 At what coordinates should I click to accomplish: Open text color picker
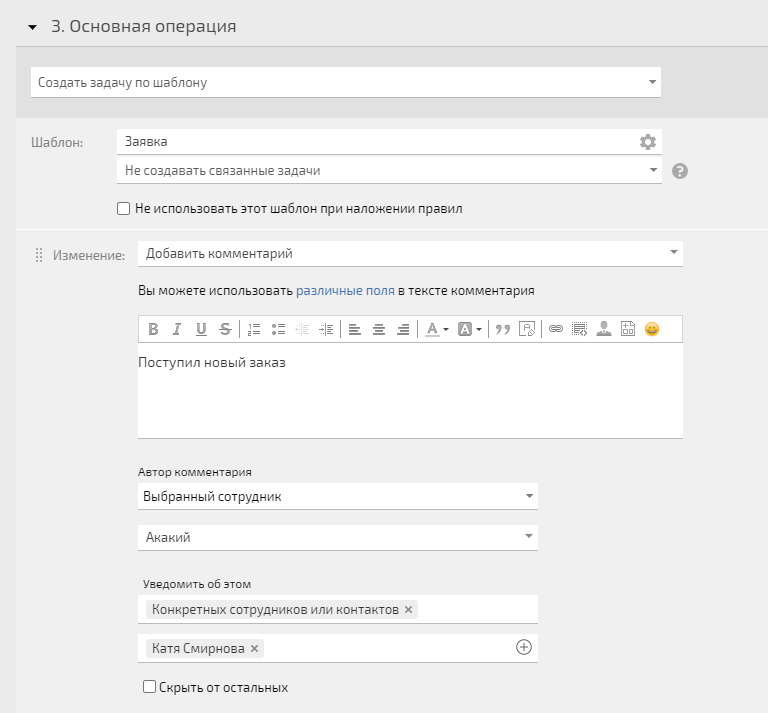(436, 329)
